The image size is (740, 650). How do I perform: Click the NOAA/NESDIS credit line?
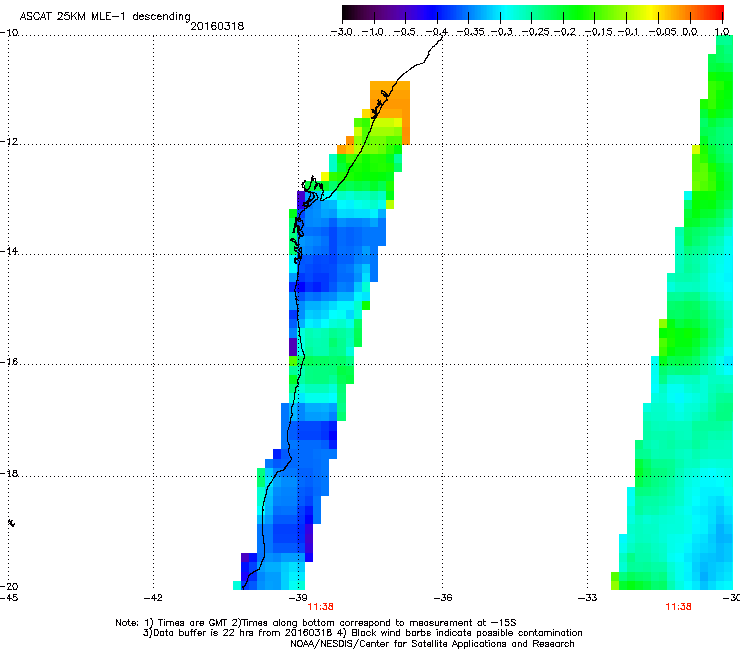pyautogui.click(x=432, y=644)
